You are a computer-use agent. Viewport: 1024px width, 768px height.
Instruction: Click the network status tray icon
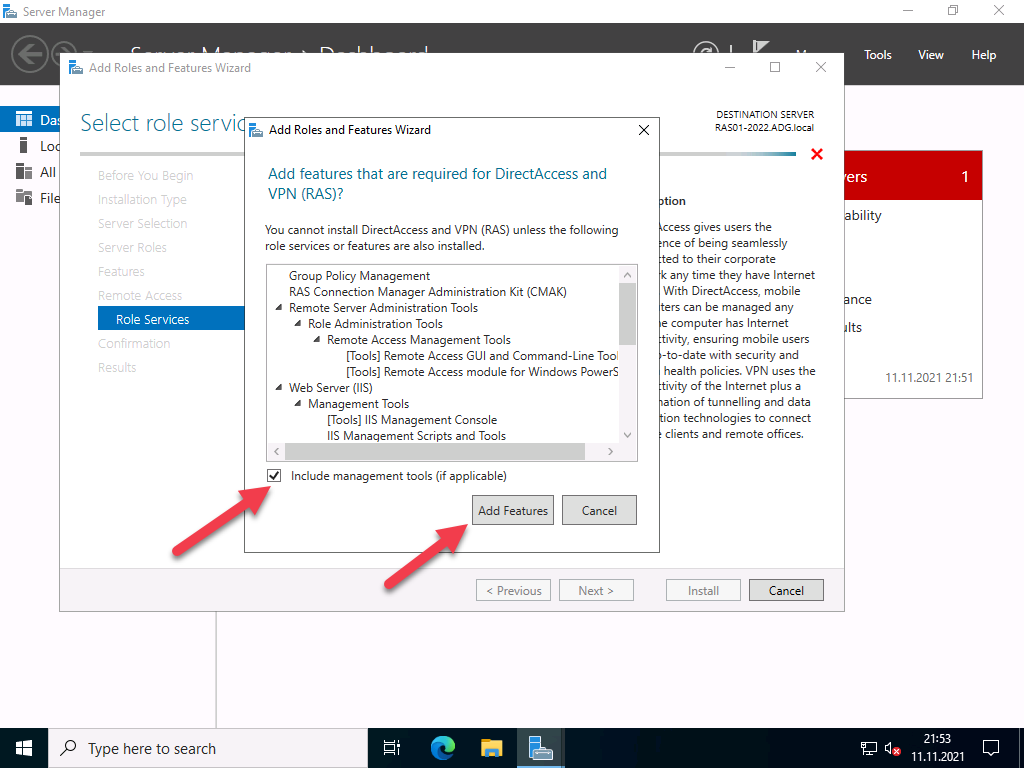coord(869,748)
